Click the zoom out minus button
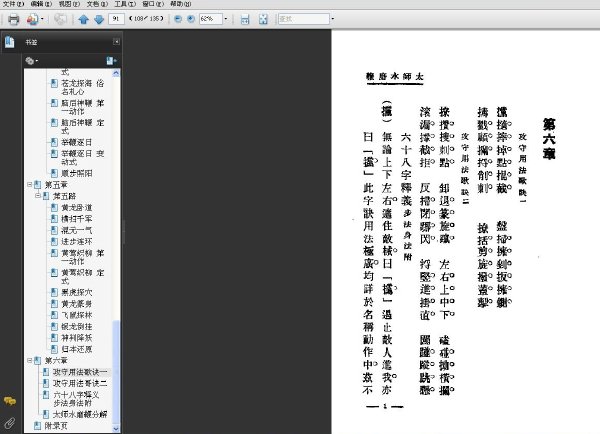This screenshot has width=600, height=434. tap(178, 19)
